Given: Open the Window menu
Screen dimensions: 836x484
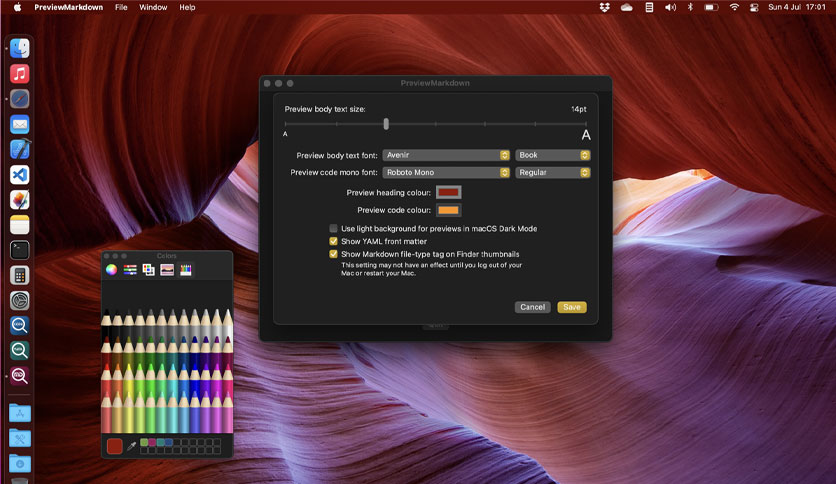Looking at the screenshot, I should click(x=153, y=7).
